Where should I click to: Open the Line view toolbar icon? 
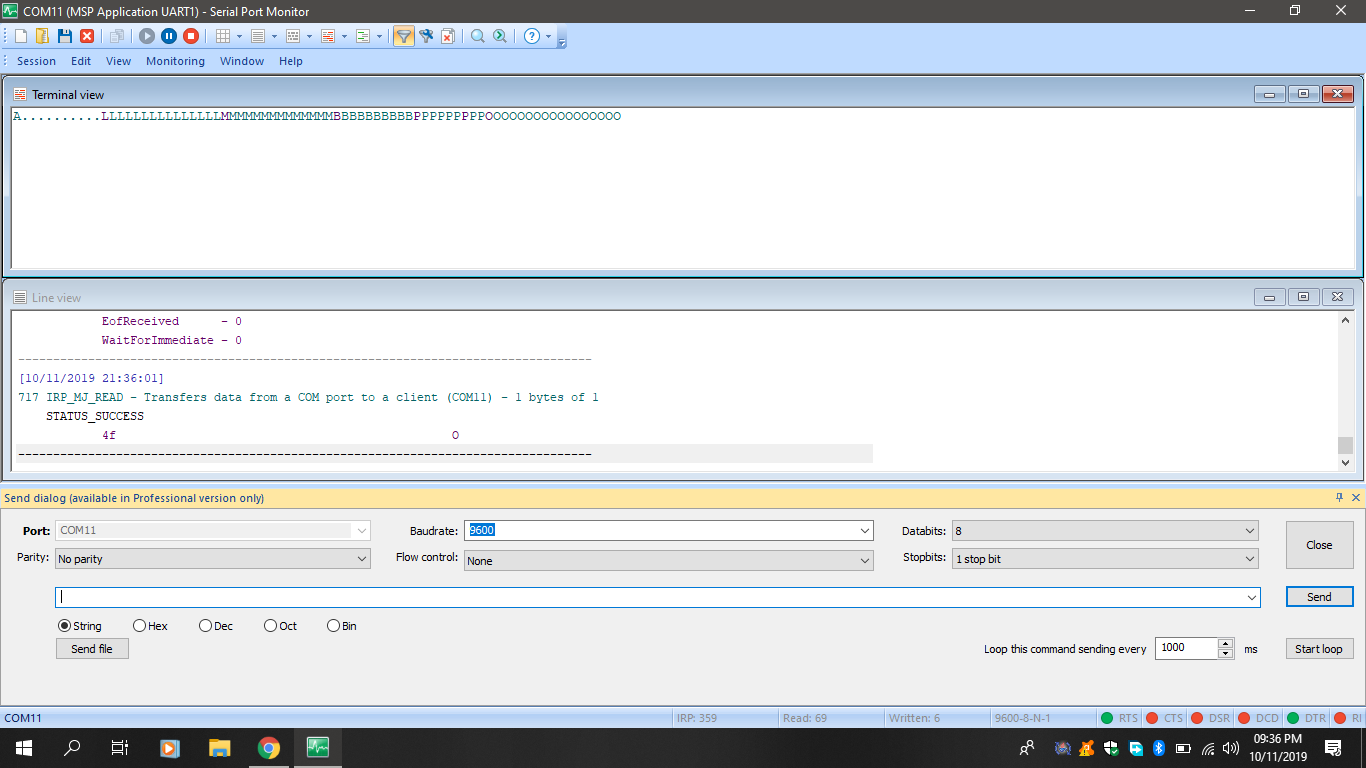[x=258, y=36]
